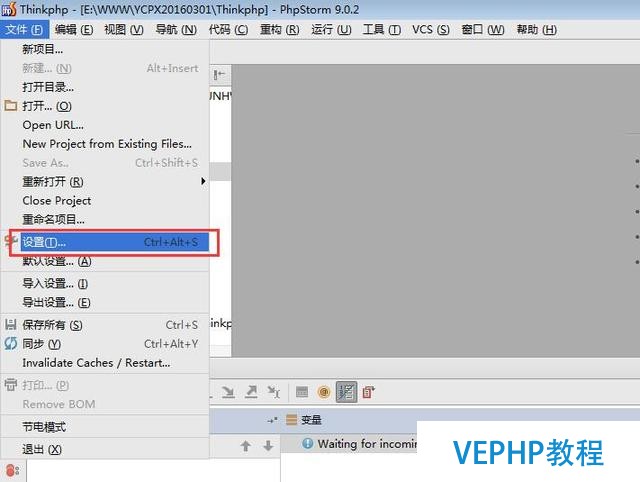
Task: Click 保存所有 (S) save all entry
Action: pyautogui.click(x=105, y=325)
